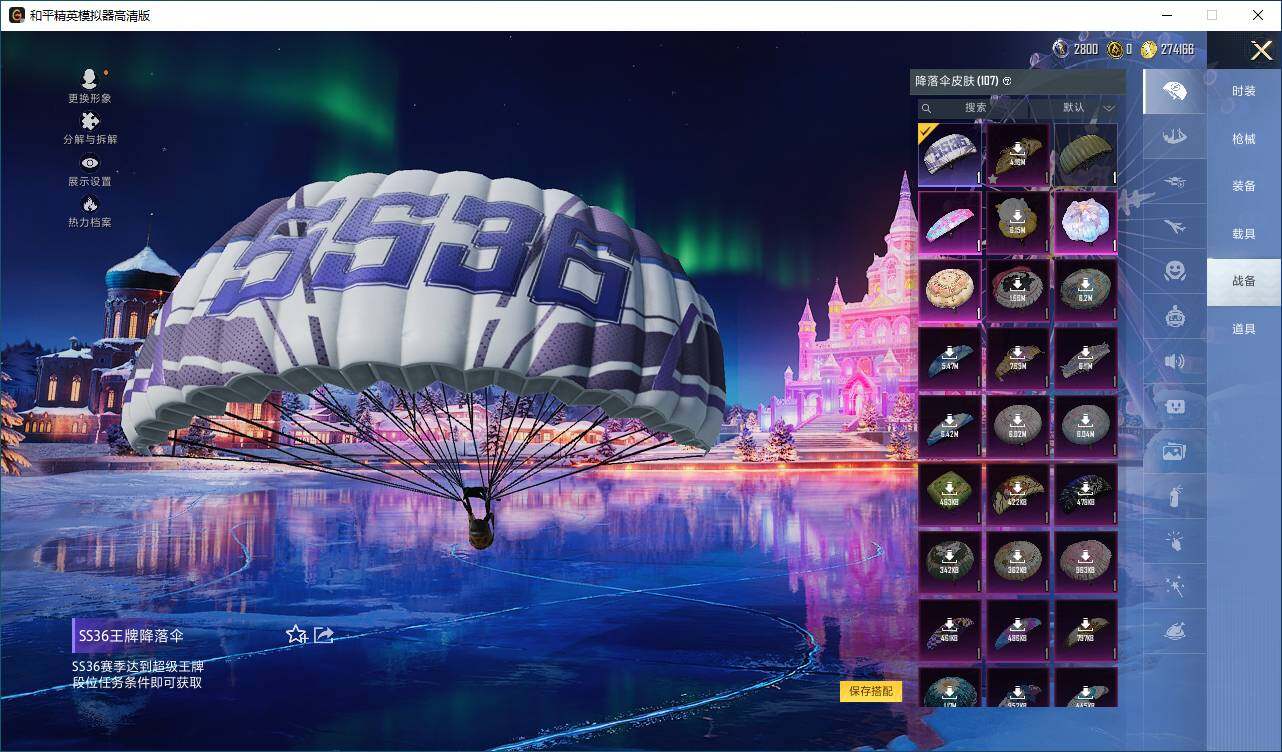Download the 1.66M parachute skin
Viewport: 1282px width, 752px height.
(1018, 291)
